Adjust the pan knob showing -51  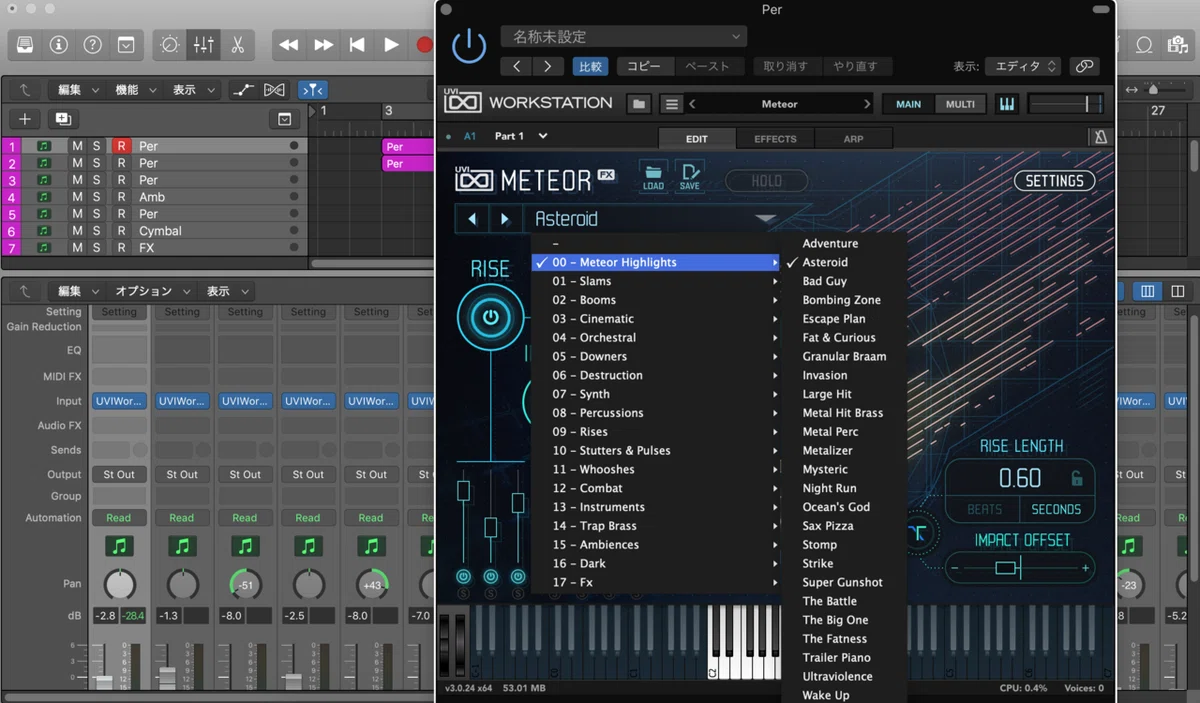245,584
